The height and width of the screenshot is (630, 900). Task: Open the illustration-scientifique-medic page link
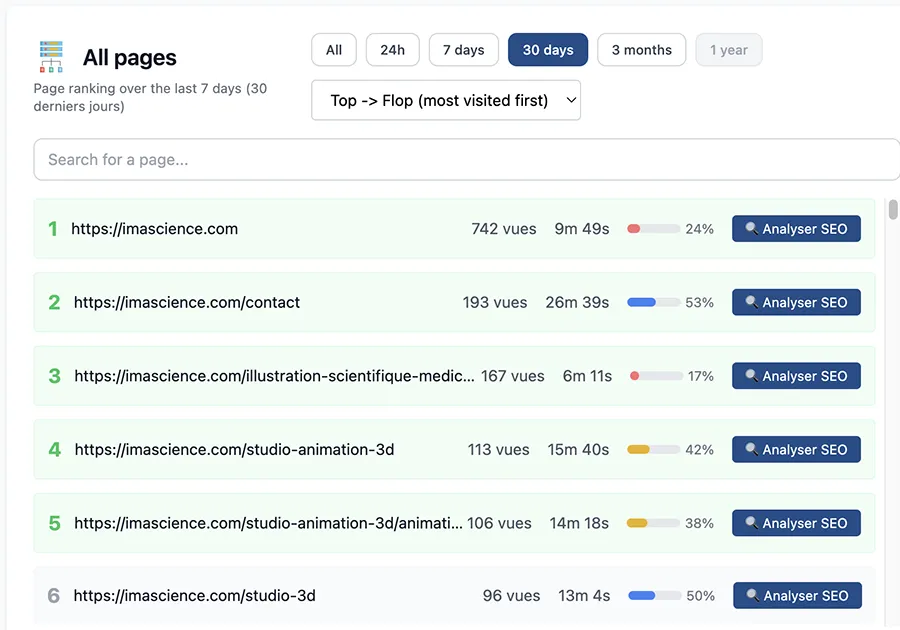pyautogui.click(x=270, y=375)
